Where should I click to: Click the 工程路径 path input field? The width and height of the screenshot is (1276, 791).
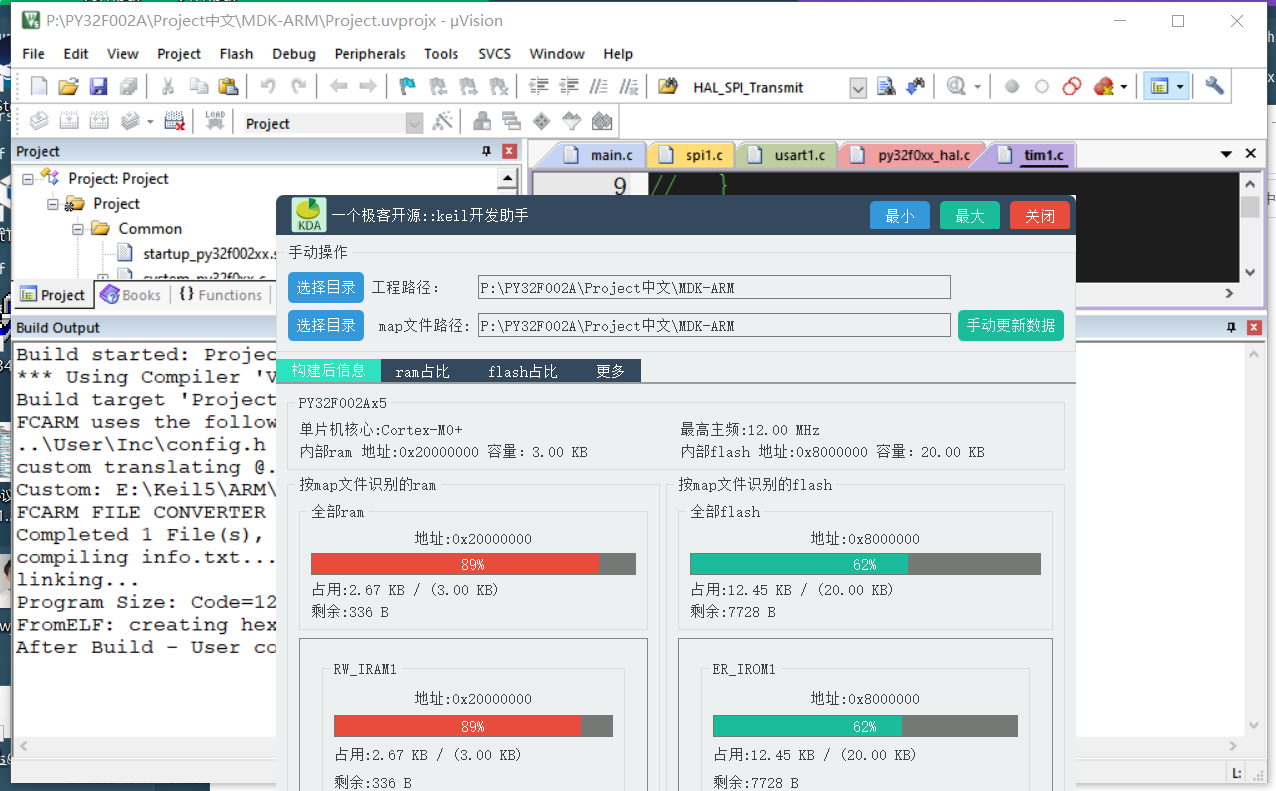tap(714, 288)
